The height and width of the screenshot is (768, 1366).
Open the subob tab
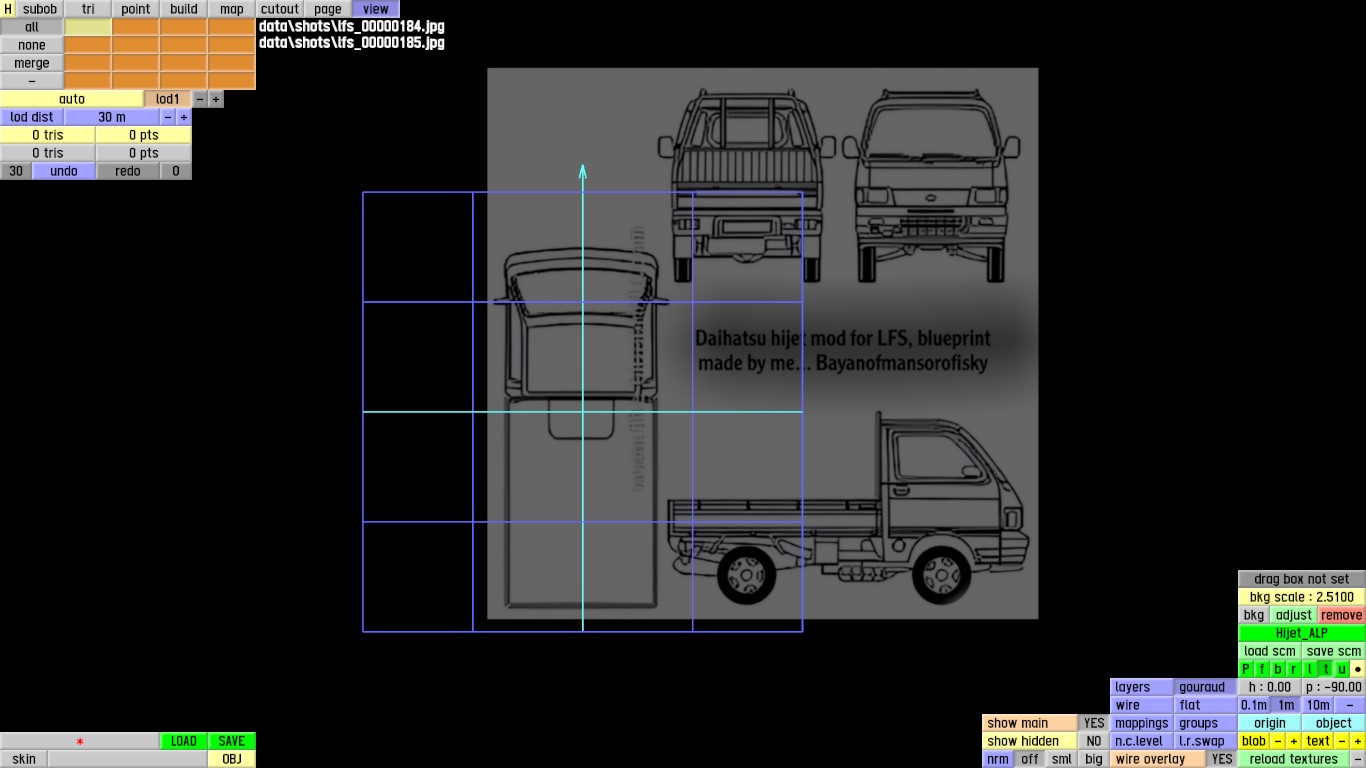40,9
